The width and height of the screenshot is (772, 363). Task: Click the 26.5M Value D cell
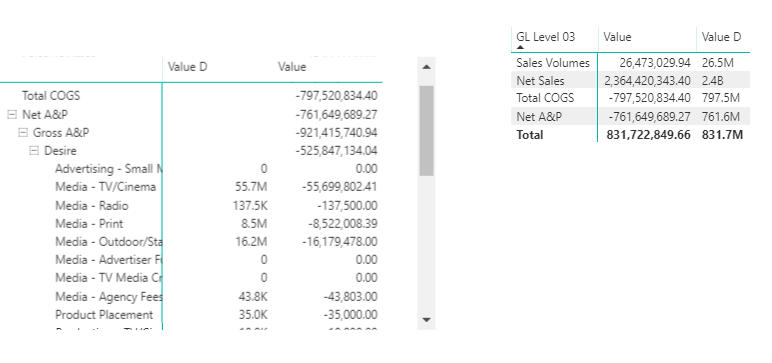pyautogui.click(x=718, y=63)
